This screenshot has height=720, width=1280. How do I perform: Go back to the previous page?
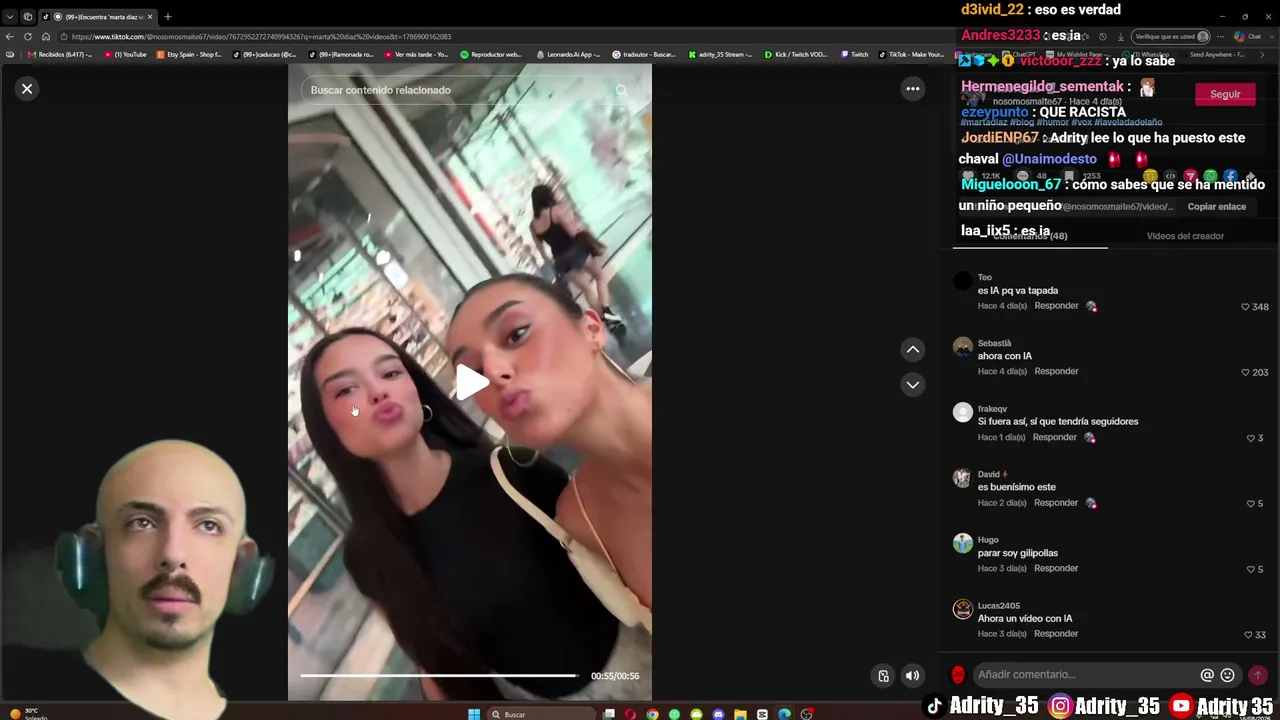[x=10, y=37]
